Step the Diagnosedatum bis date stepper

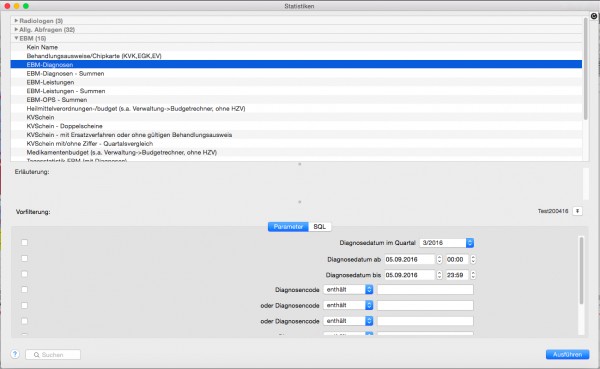(439, 275)
